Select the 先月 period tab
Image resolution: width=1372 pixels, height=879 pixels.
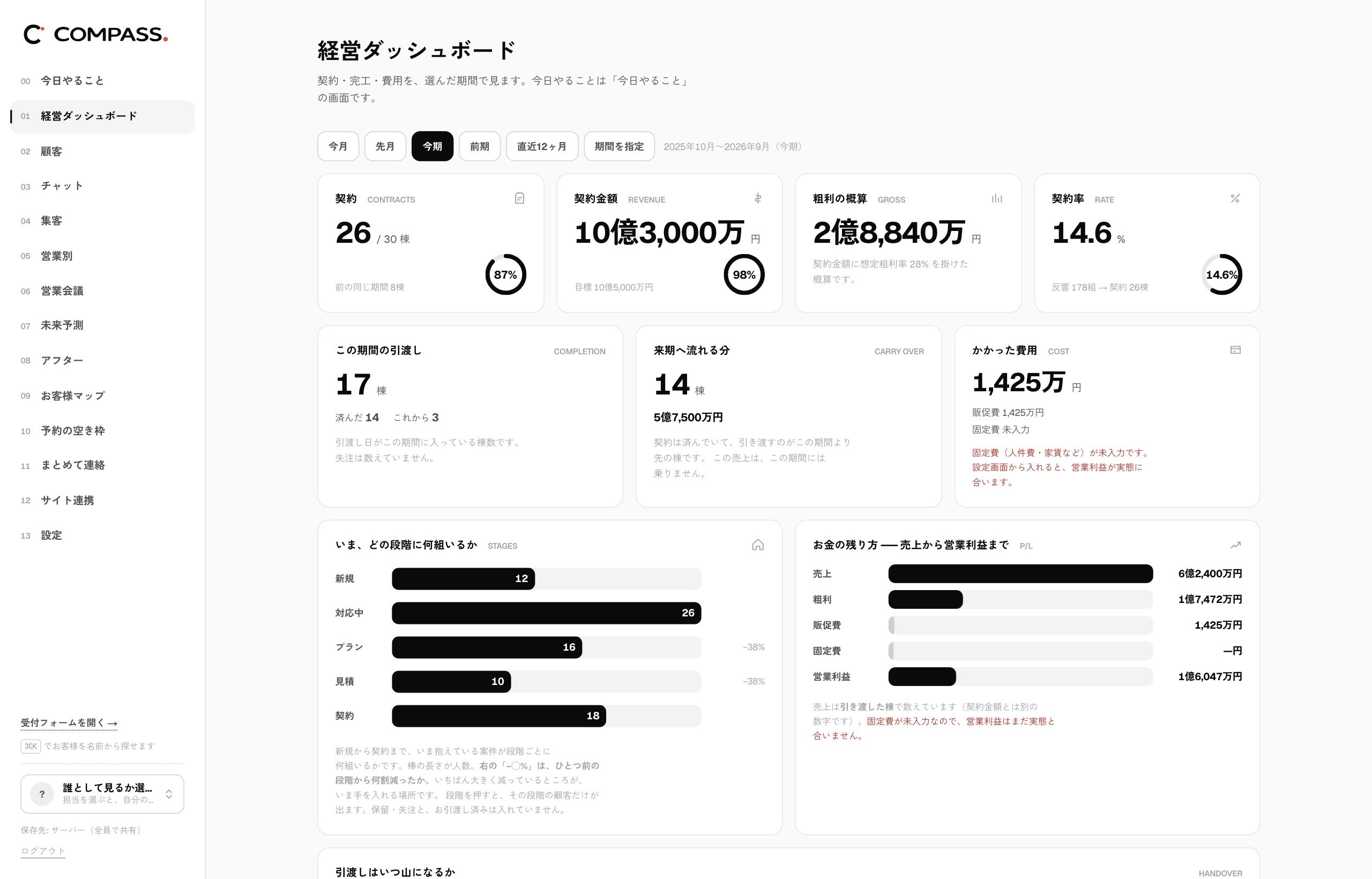coord(385,146)
